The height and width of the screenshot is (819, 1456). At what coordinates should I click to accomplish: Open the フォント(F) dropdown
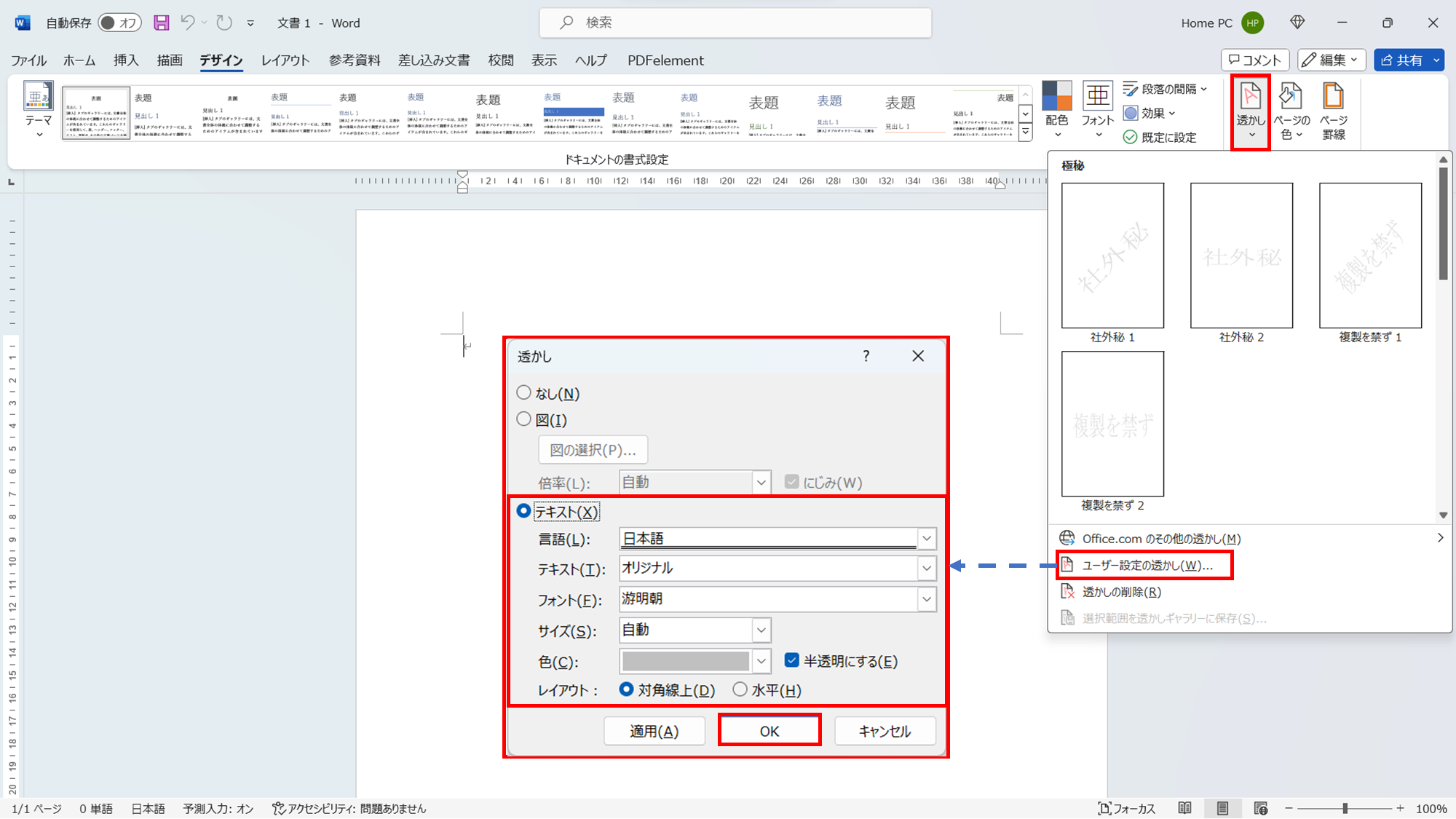(926, 599)
